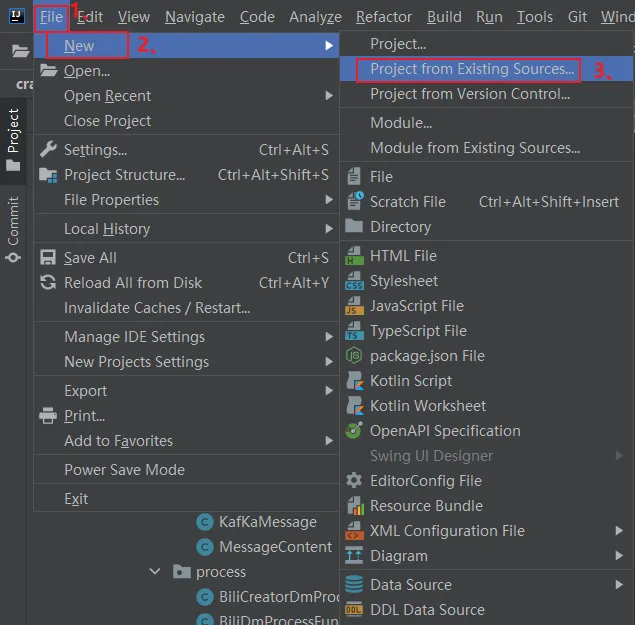
Task: Expand the Manage IDE Settings submenu
Action: [x=329, y=337]
